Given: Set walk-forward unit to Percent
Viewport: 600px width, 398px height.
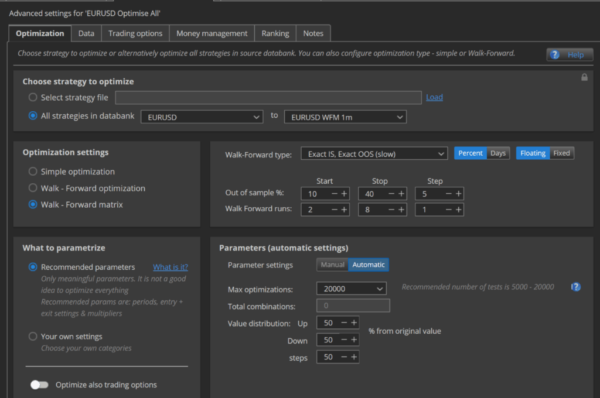Looking at the screenshot, I should click(470, 153).
